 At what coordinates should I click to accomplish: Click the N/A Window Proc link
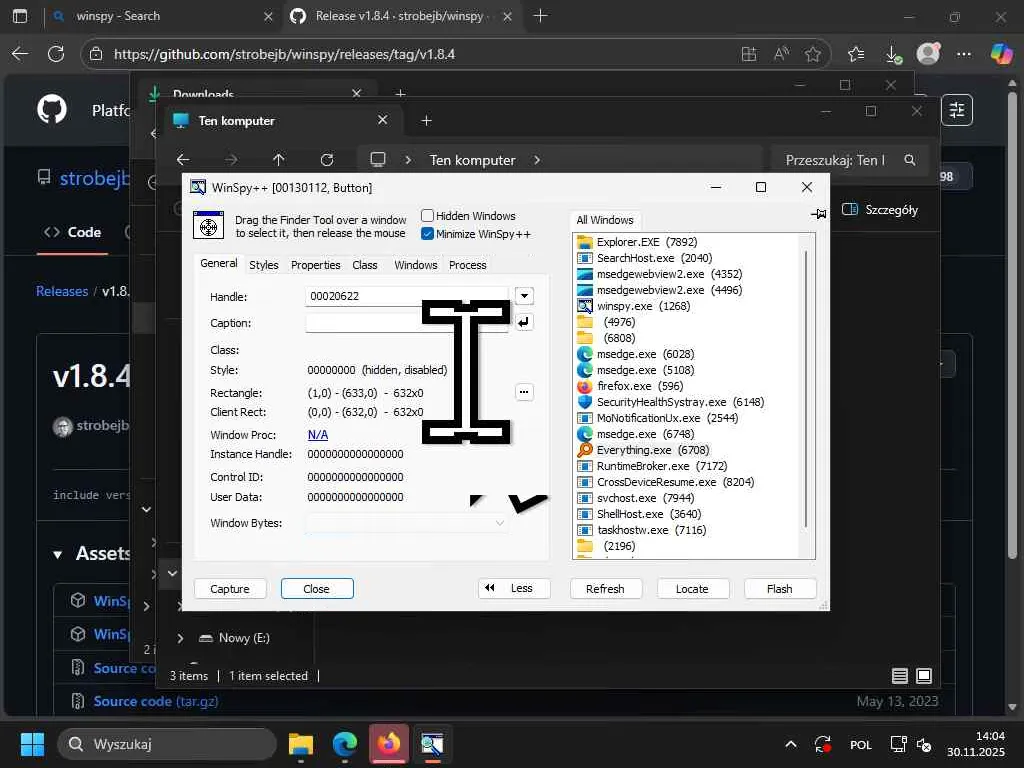[x=317, y=435]
